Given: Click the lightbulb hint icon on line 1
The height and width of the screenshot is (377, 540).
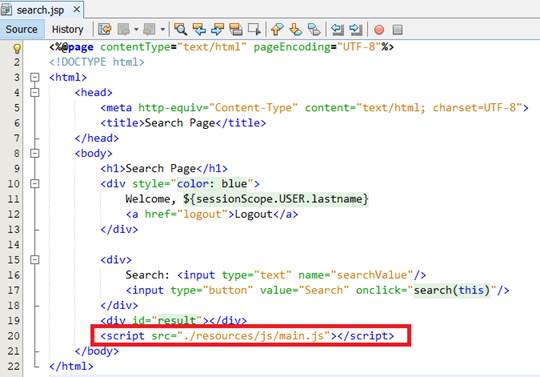Looking at the screenshot, I should [17, 48].
